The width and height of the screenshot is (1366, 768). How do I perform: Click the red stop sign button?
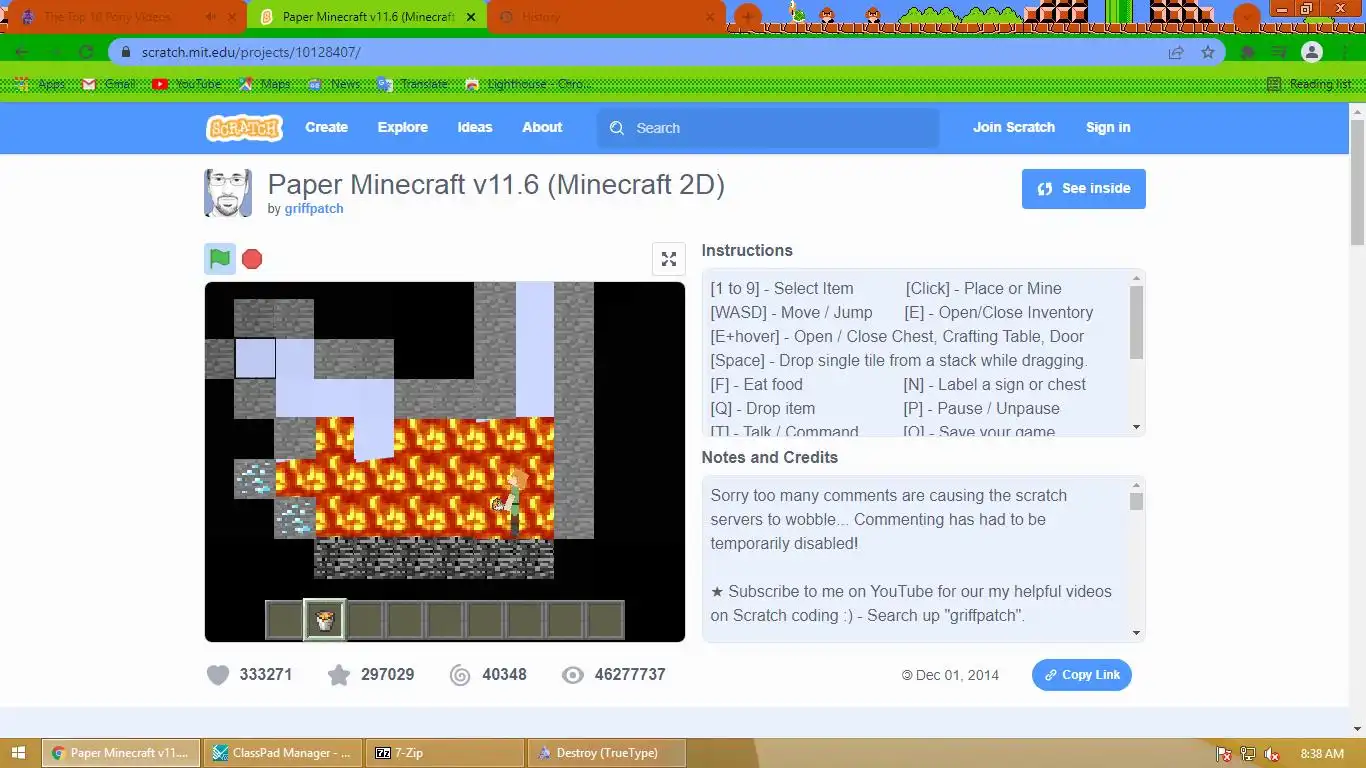(x=252, y=259)
